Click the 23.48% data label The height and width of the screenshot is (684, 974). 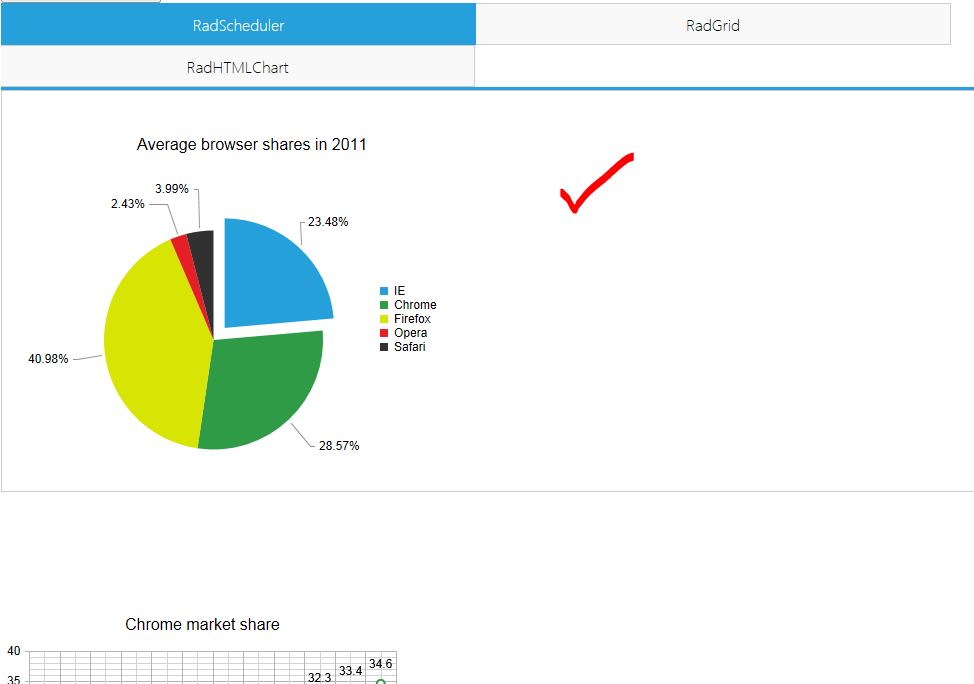coord(328,222)
